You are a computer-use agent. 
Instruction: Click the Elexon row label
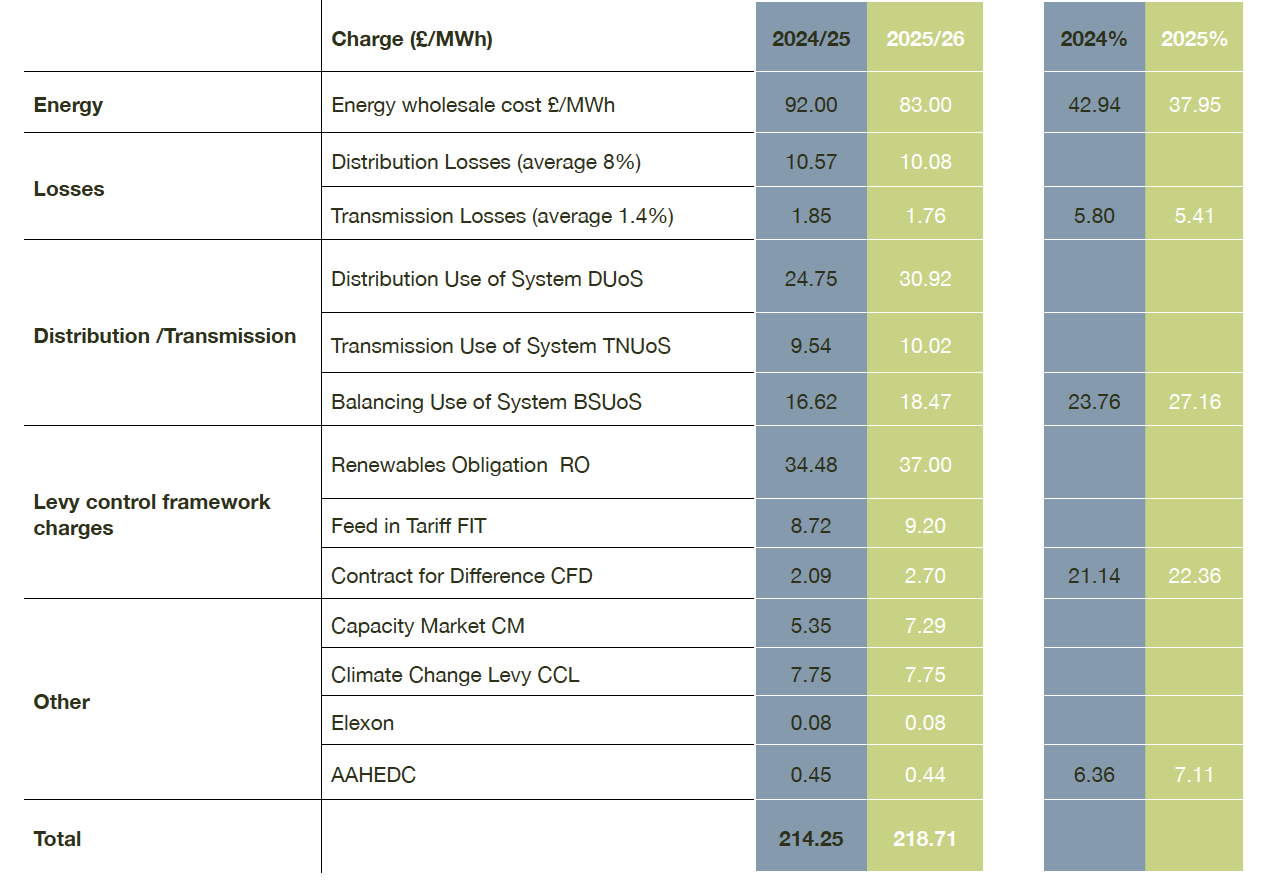[362, 723]
